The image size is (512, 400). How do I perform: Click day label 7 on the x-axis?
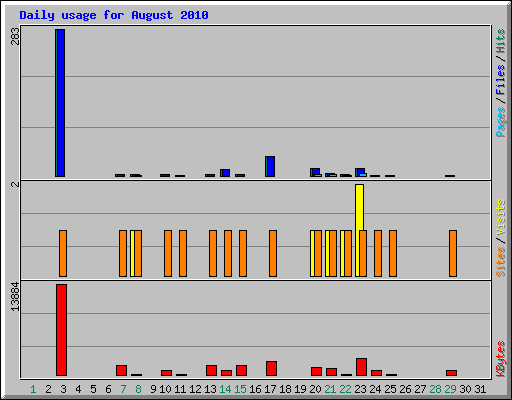pyautogui.click(x=123, y=389)
